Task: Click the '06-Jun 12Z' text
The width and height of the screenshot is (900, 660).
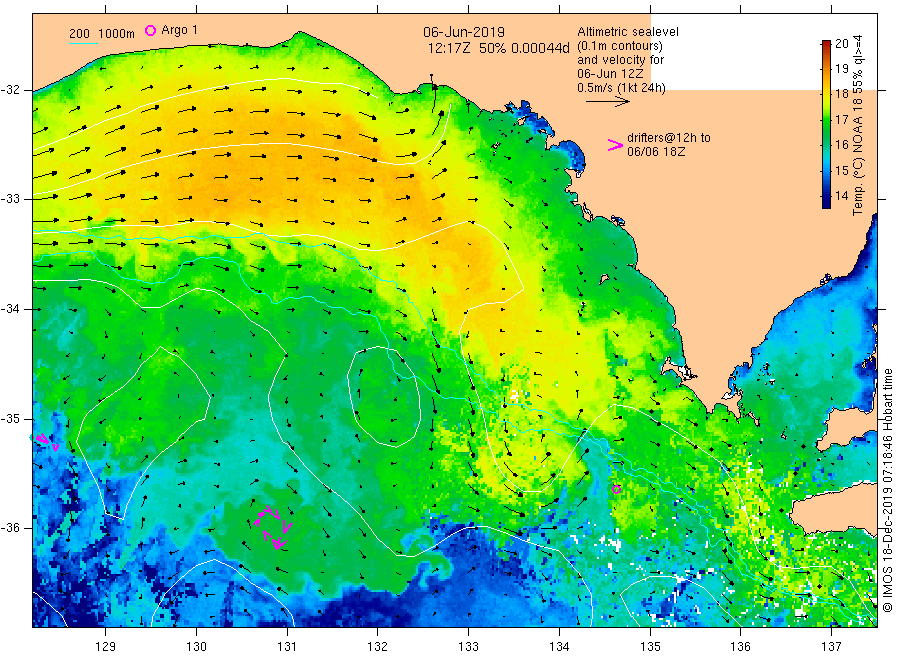Action: [x=610, y=74]
